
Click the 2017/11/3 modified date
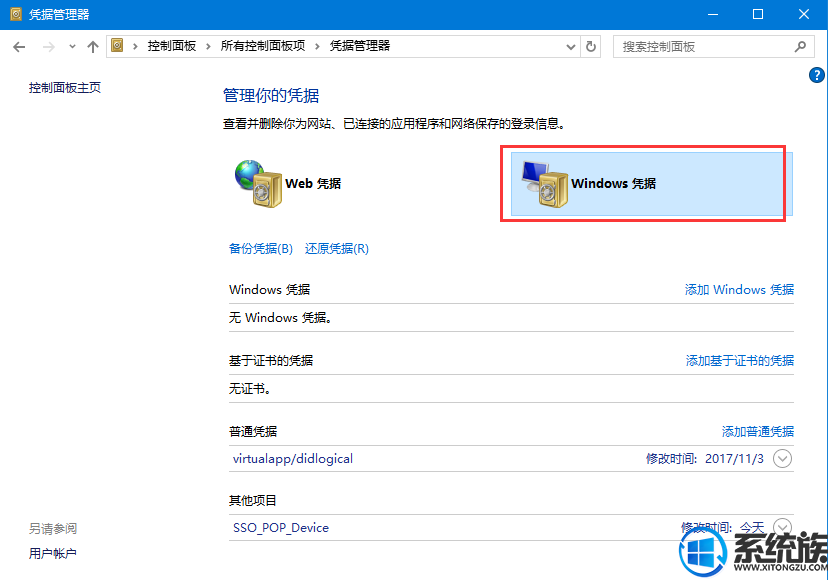(x=734, y=459)
